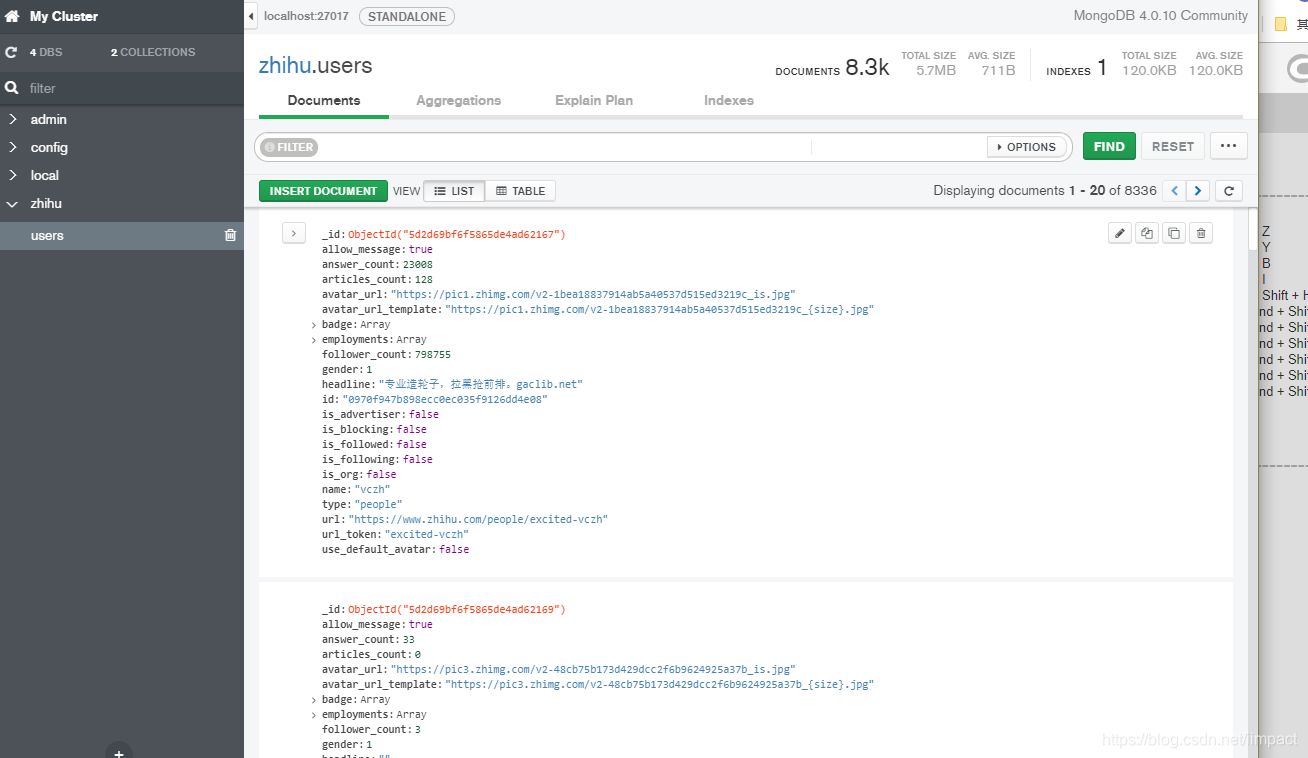The height and width of the screenshot is (758, 1308).
Task: Run the query with FIND button
Action: coord(1109,146)
